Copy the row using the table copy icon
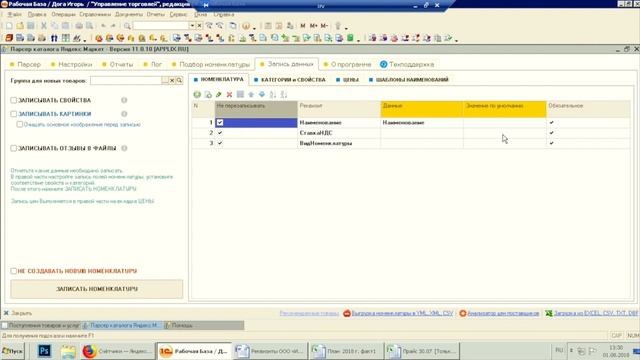The width and height of the screenshot is (640, 360). (208, 95)
